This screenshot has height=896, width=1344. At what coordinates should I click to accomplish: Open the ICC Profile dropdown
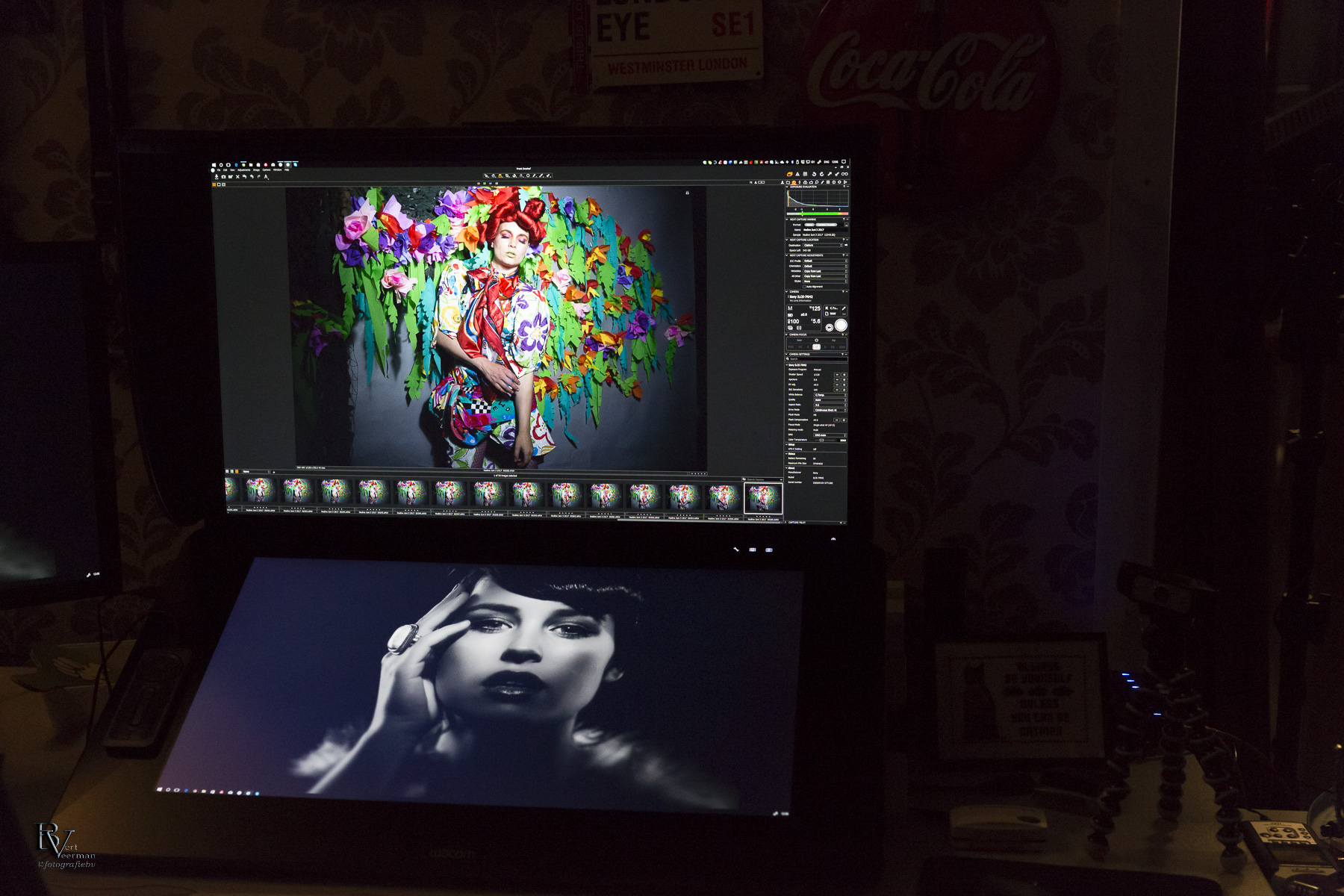click(824, 261)
